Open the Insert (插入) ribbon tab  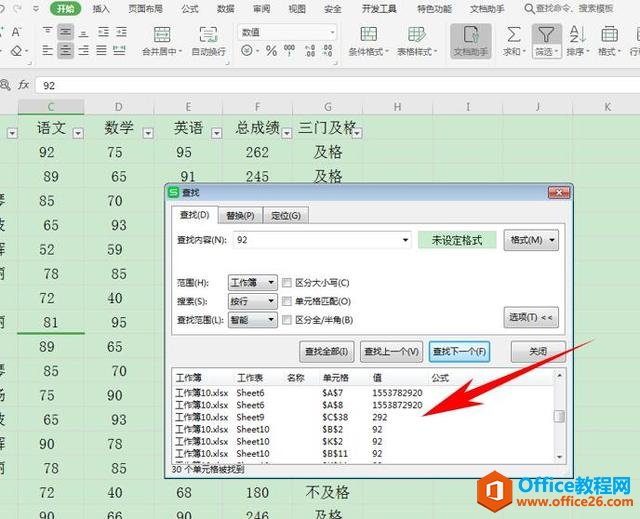point(101,9)
